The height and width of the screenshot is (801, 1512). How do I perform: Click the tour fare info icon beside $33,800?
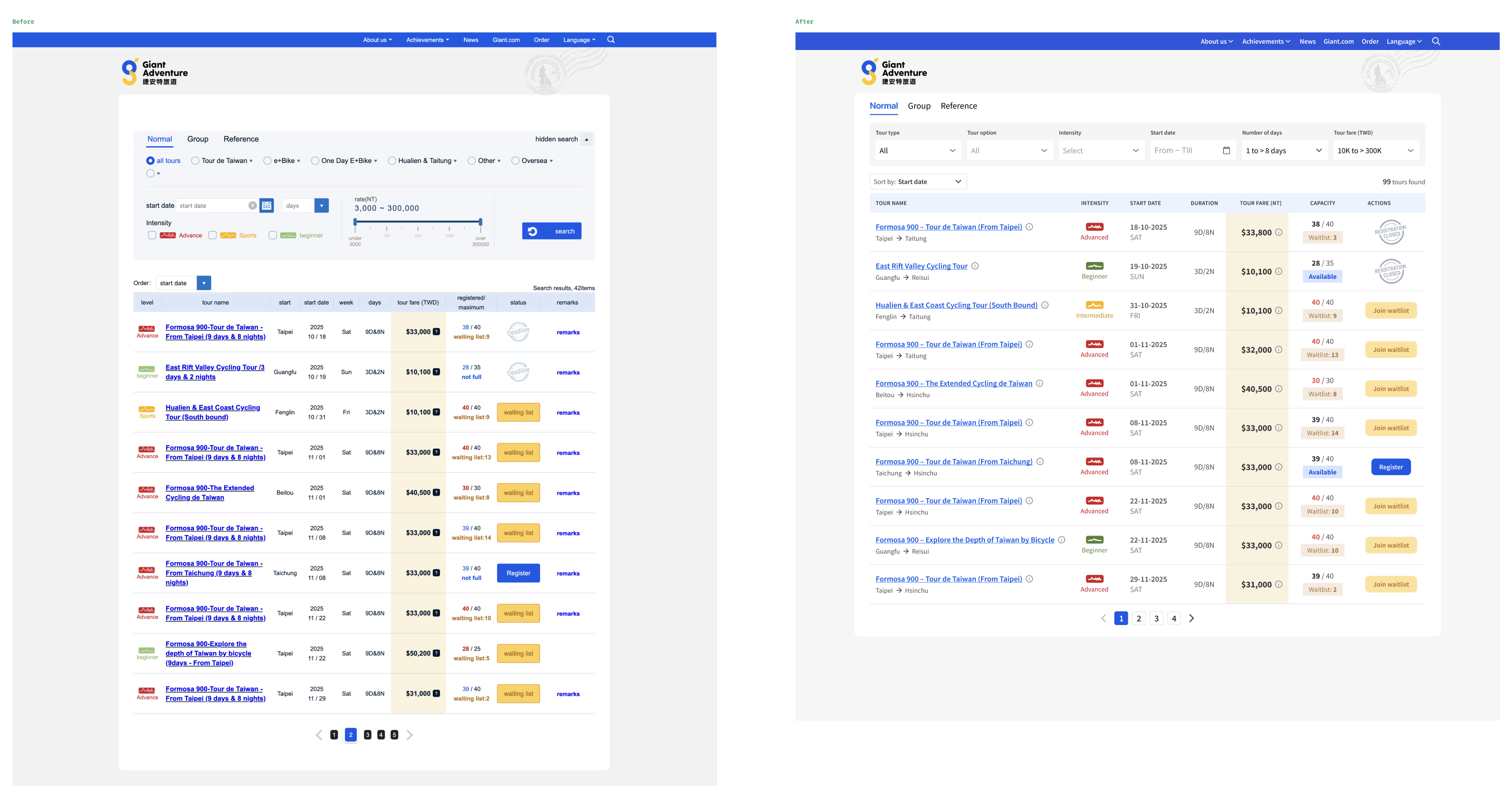pyautogui.click(x=1279, y=232)
